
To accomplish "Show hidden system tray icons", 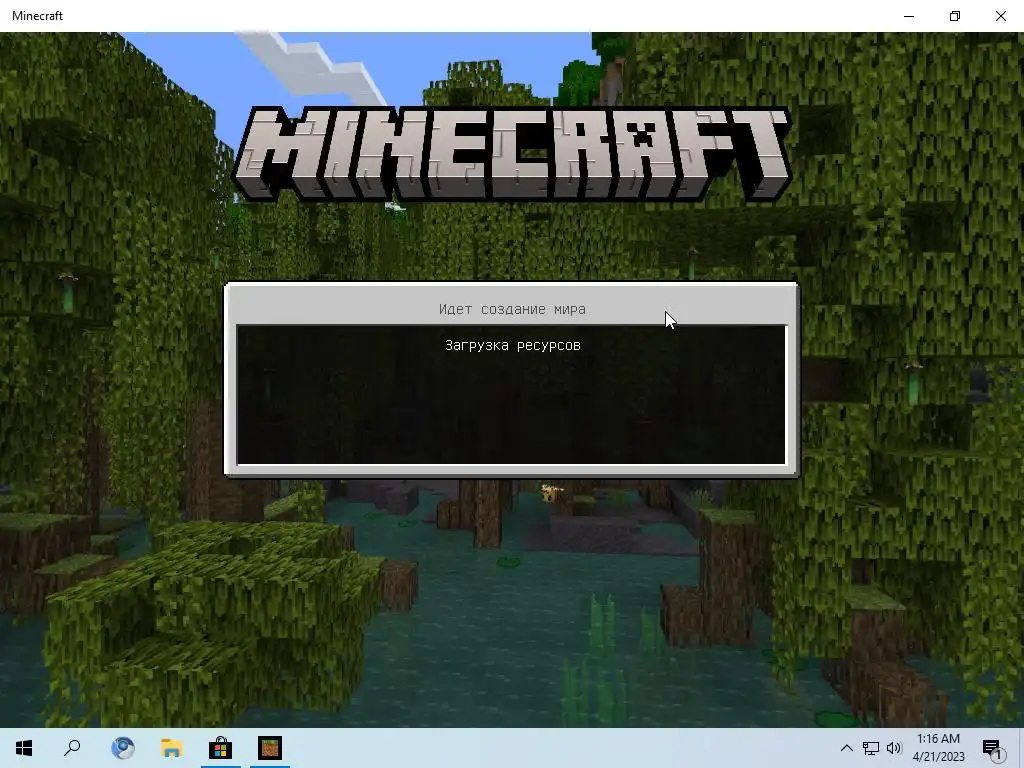I will (x=846, y=748).
